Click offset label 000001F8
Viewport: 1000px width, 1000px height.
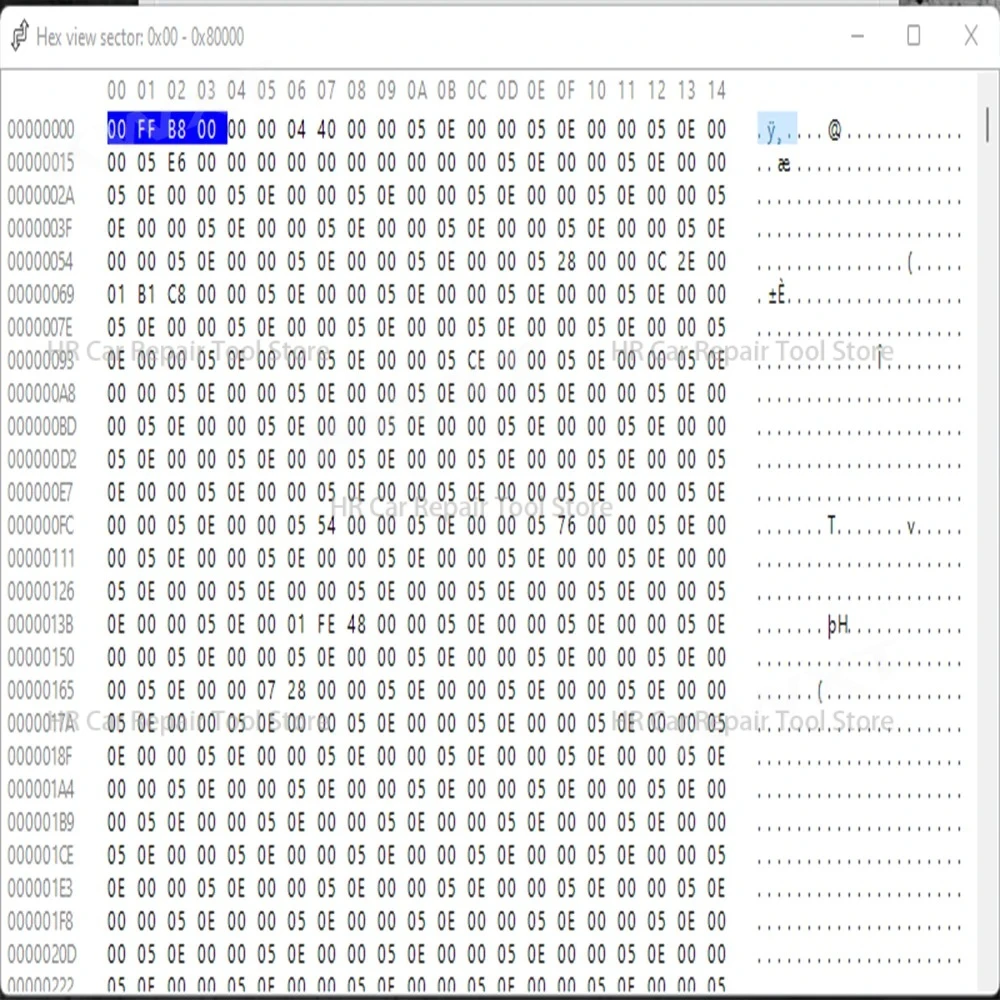pyautogui.click(x=40, y=922)
